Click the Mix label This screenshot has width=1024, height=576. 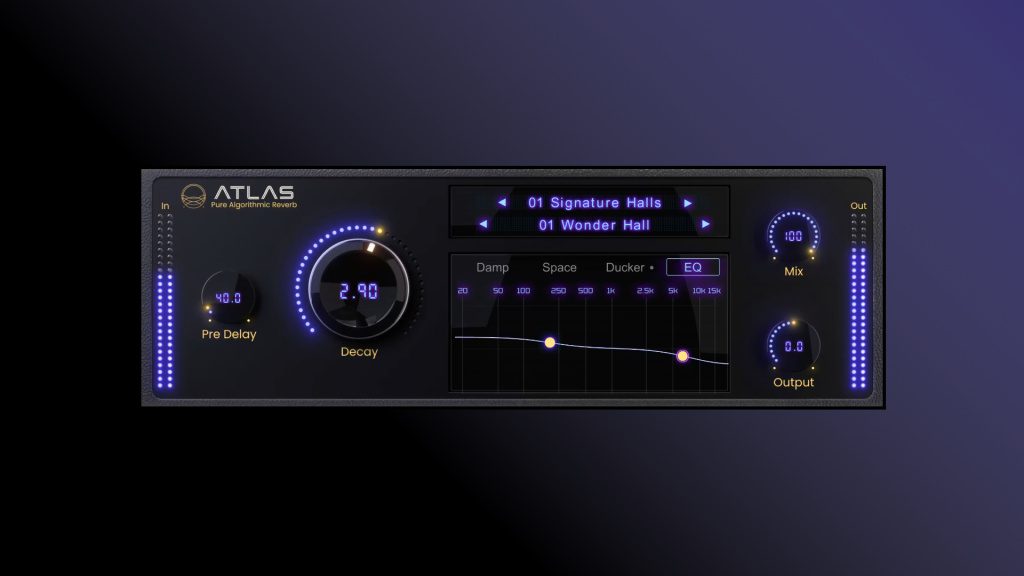coord(793,271)
